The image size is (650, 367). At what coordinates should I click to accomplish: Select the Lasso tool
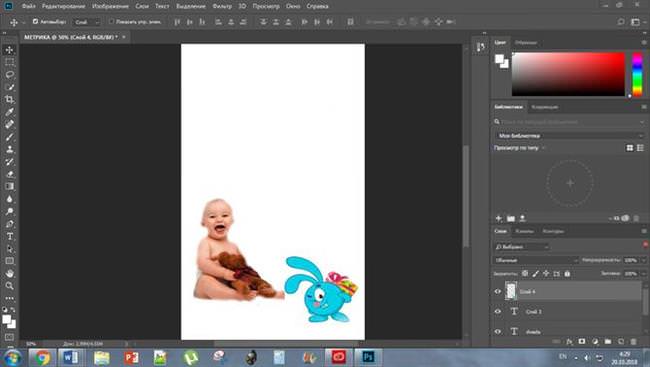[10, 75]
